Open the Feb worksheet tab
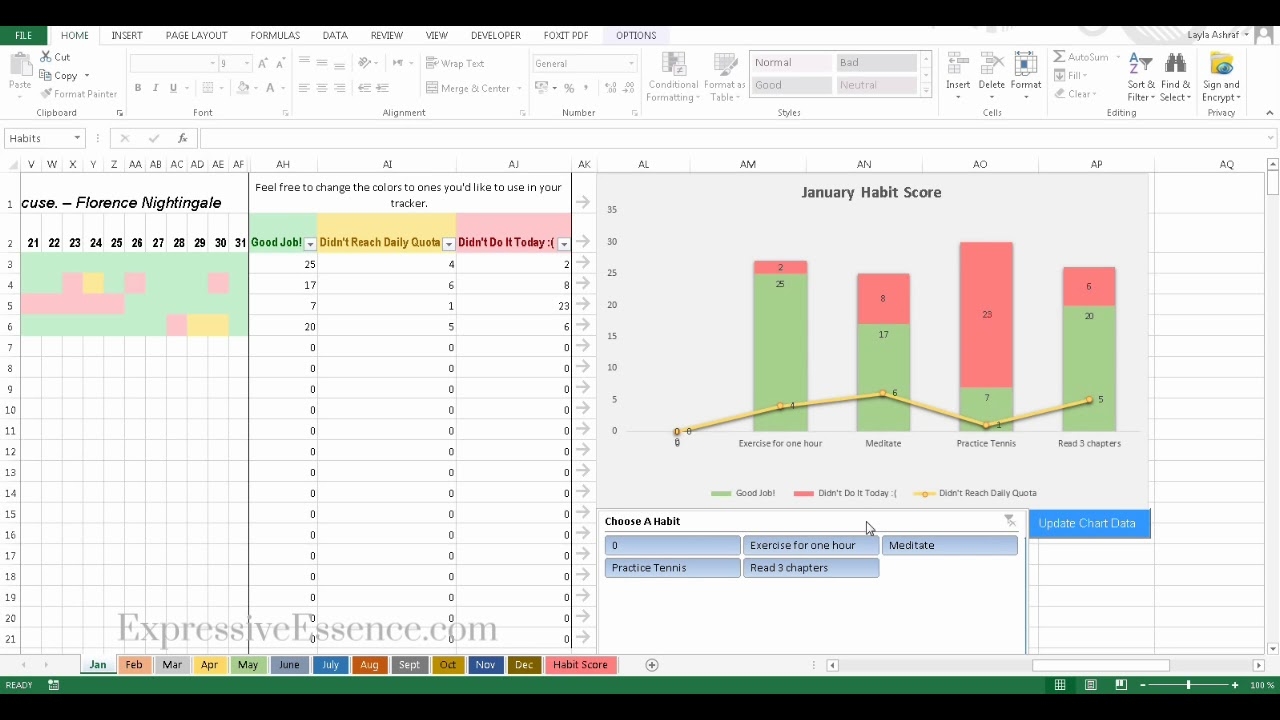1280x720 pixels. point(134,665)
